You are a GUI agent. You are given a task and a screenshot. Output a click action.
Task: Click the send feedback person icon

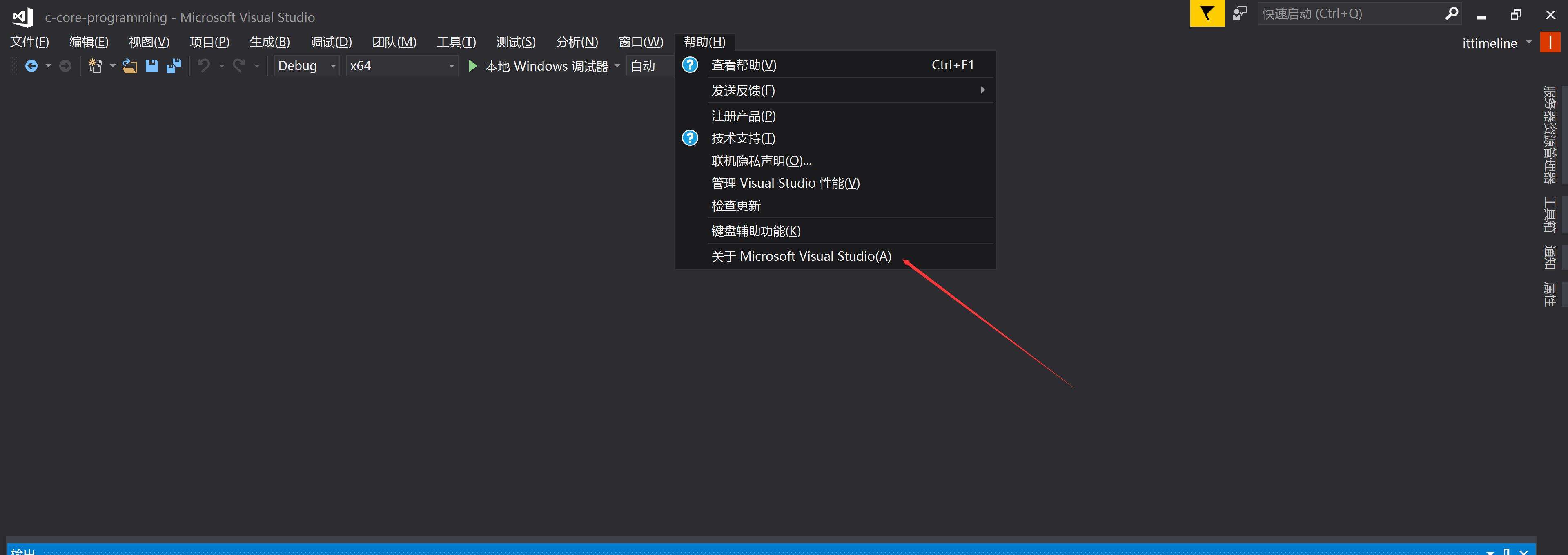click(x=1239, y=13)
